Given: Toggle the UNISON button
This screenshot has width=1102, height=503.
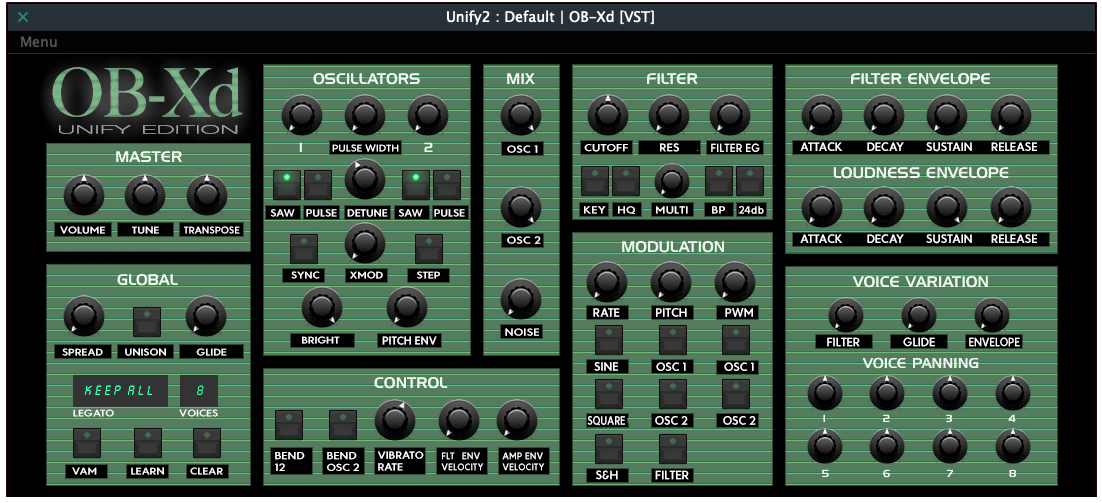Looking at the screenshot, I should coord(147,322).
